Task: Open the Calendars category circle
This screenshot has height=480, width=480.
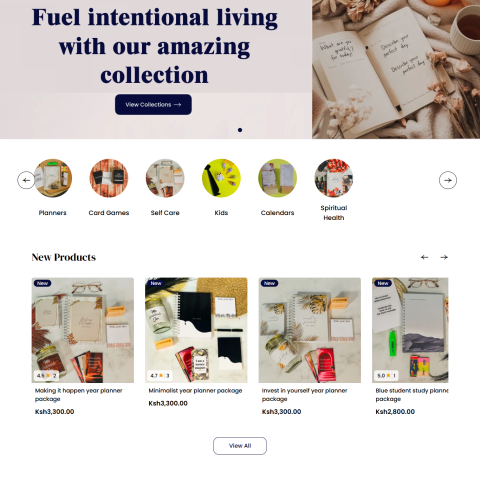Action: point(277,178)
